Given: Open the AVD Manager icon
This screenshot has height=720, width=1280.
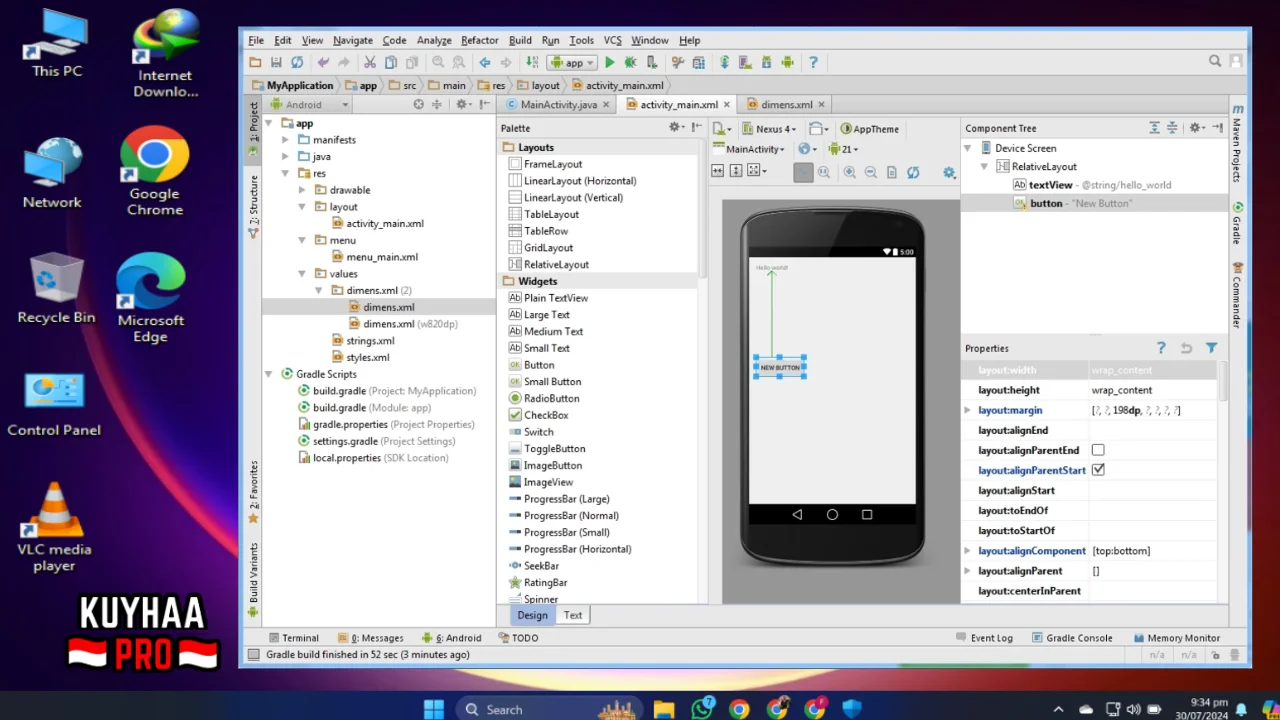Looking at the screenshot, I should pos(746,62).
